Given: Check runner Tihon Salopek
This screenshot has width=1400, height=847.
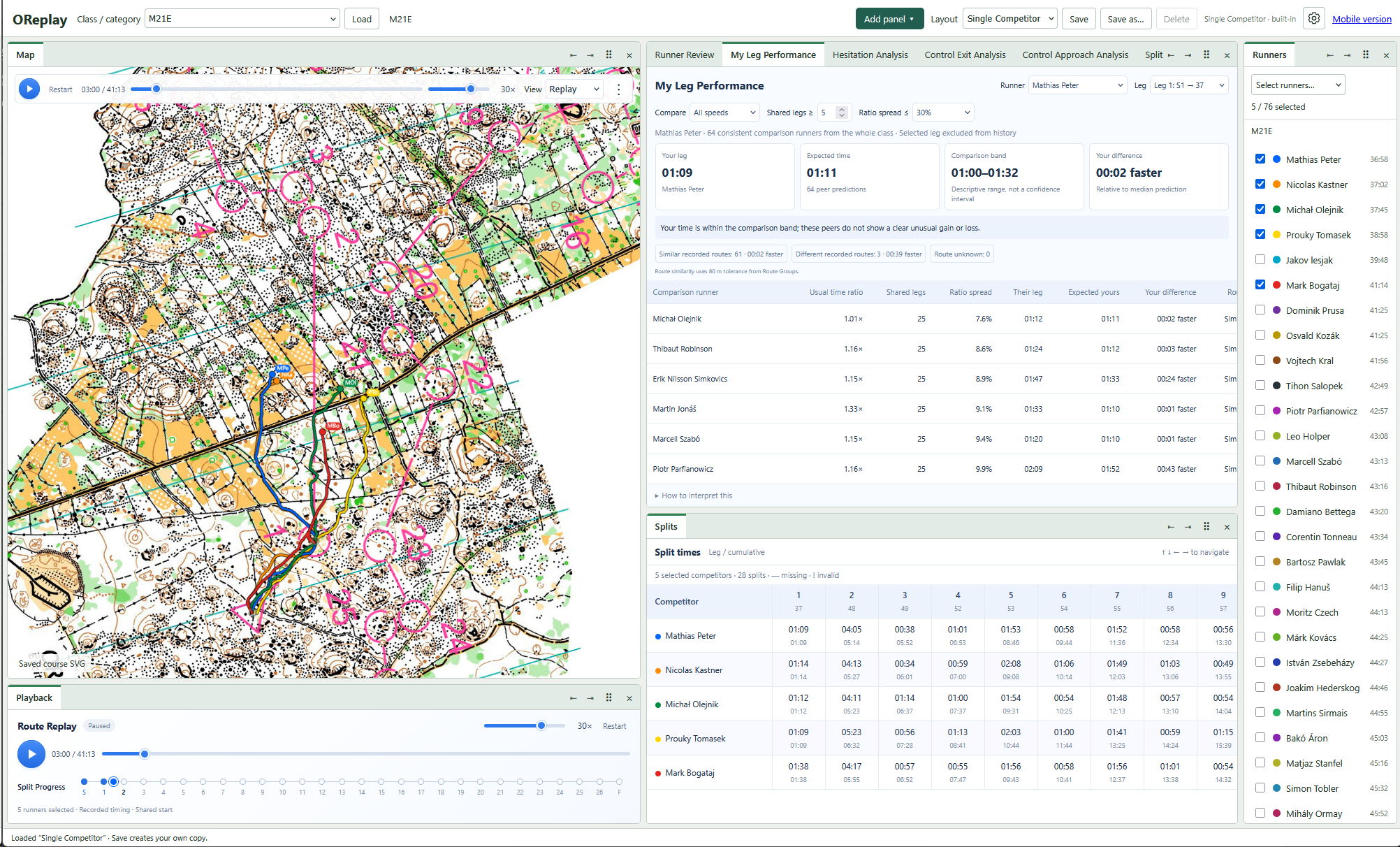Looking at the screenshot, I should point(1260,385).
